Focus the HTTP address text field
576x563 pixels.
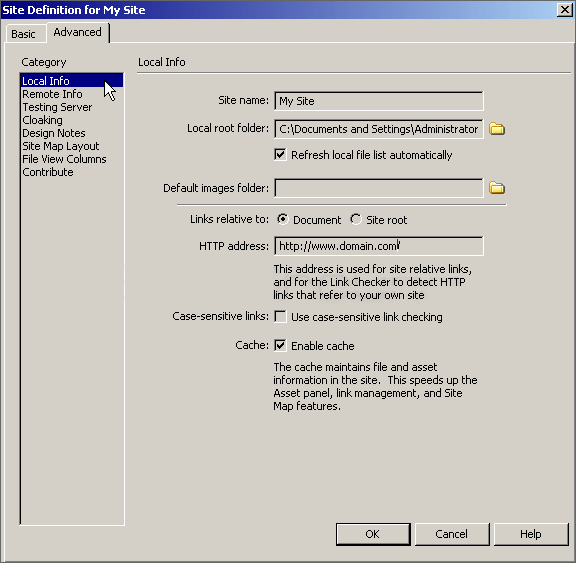(379, 246)
